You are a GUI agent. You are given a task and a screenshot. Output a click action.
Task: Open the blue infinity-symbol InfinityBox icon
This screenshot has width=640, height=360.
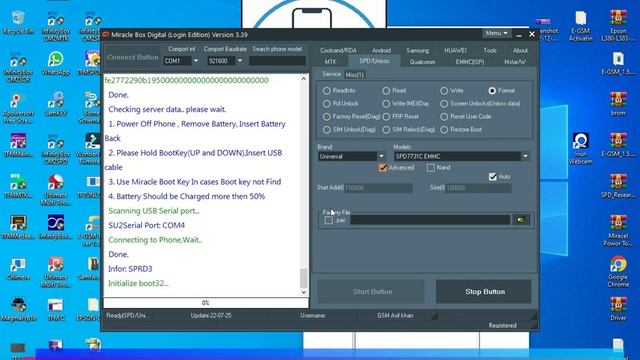(56, 227)
